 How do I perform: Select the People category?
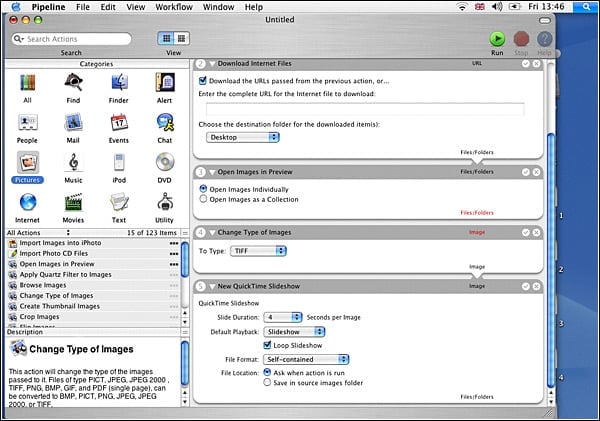27,123
